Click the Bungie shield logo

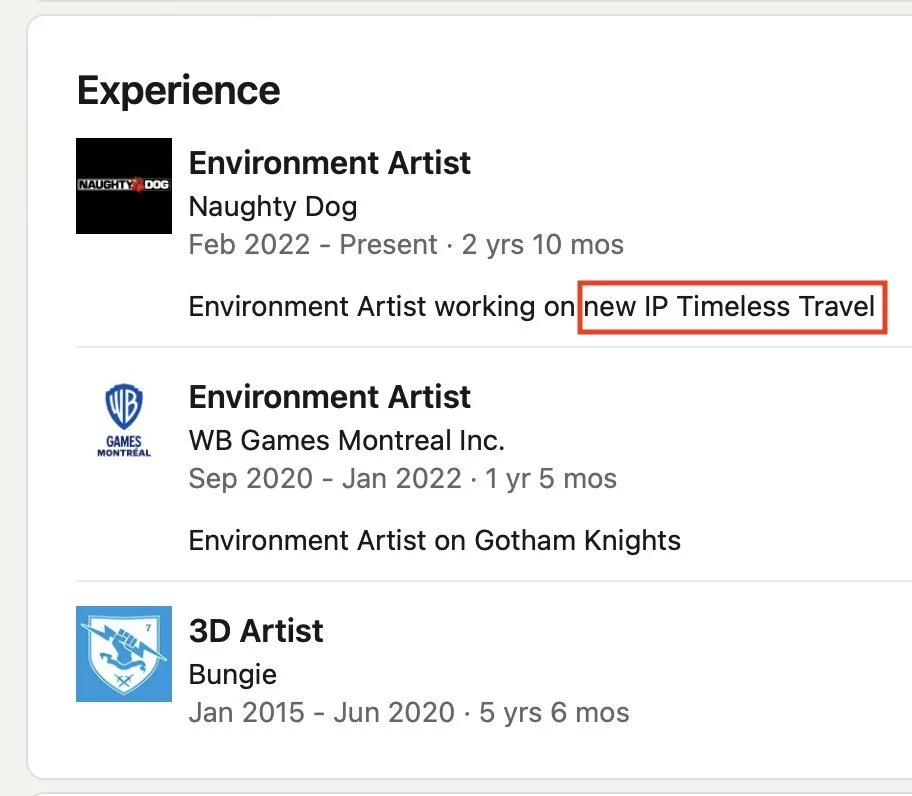[x=124, y=653]
